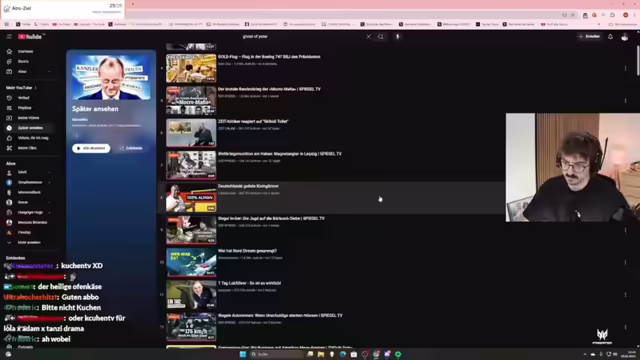Clear the search box with X

tap(369, 36)
